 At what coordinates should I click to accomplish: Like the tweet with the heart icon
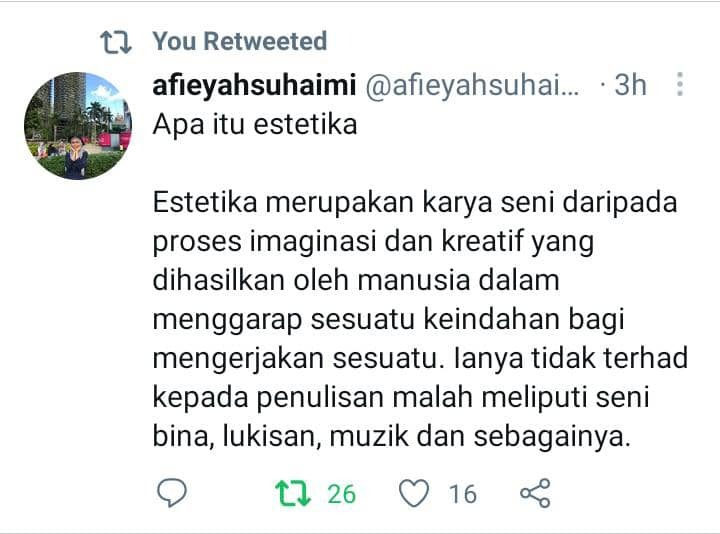pos(414,493)
